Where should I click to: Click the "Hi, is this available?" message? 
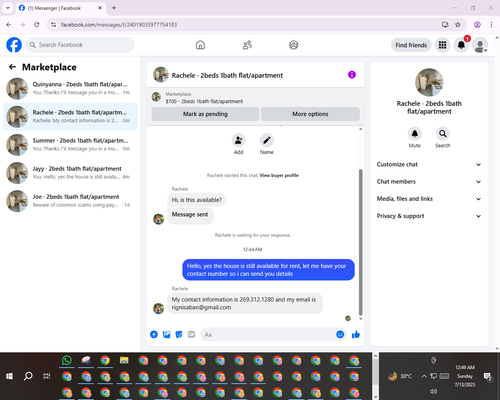click(x=197, y=200)
